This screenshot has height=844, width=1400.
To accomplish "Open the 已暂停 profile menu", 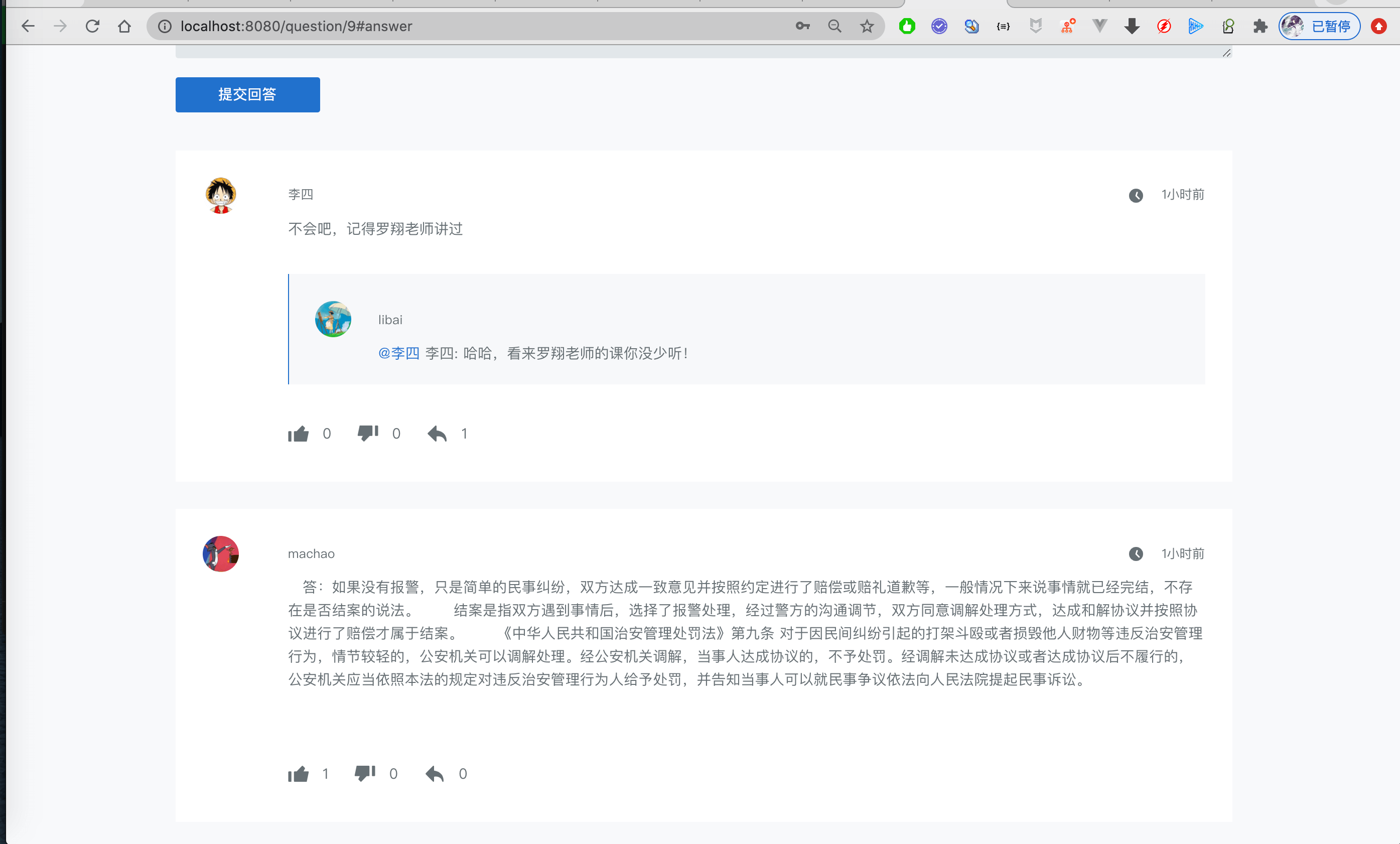I will coord(1319,26).
